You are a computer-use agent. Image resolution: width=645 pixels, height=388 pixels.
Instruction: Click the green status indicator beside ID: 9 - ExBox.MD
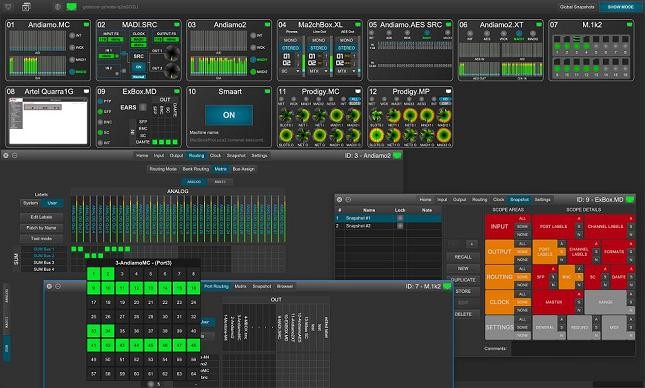click(x=630, y=200)
